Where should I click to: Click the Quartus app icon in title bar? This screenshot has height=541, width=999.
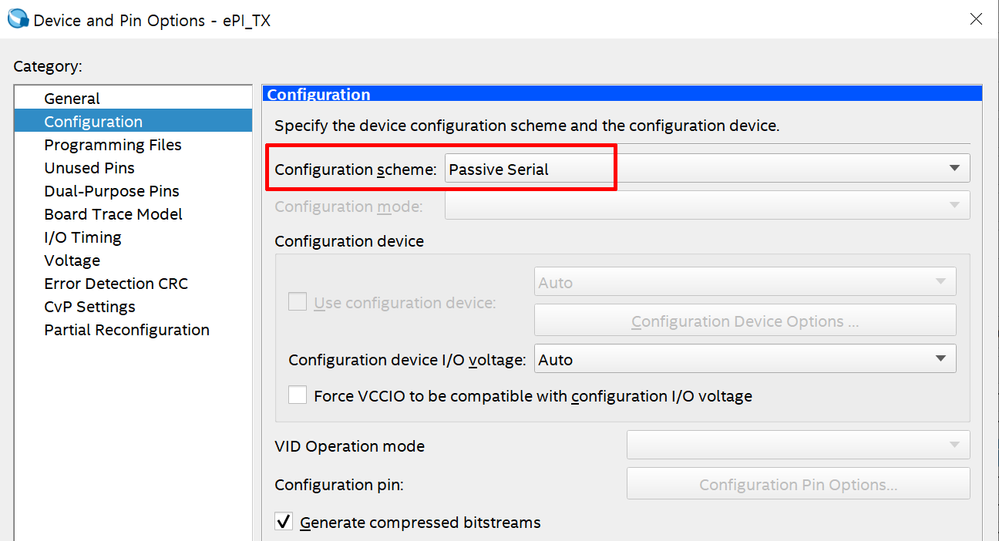coord(17,20)
